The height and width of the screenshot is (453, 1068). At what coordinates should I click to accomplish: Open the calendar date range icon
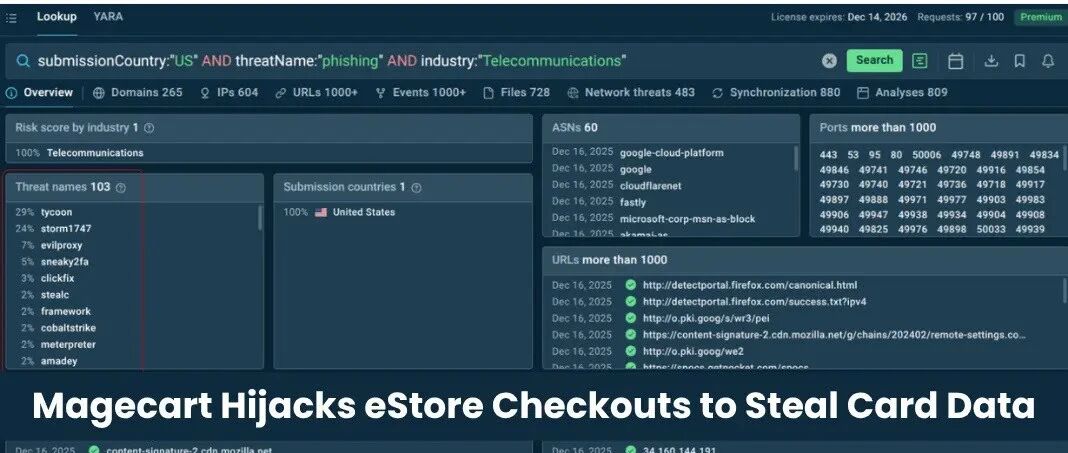pos(956,61)
